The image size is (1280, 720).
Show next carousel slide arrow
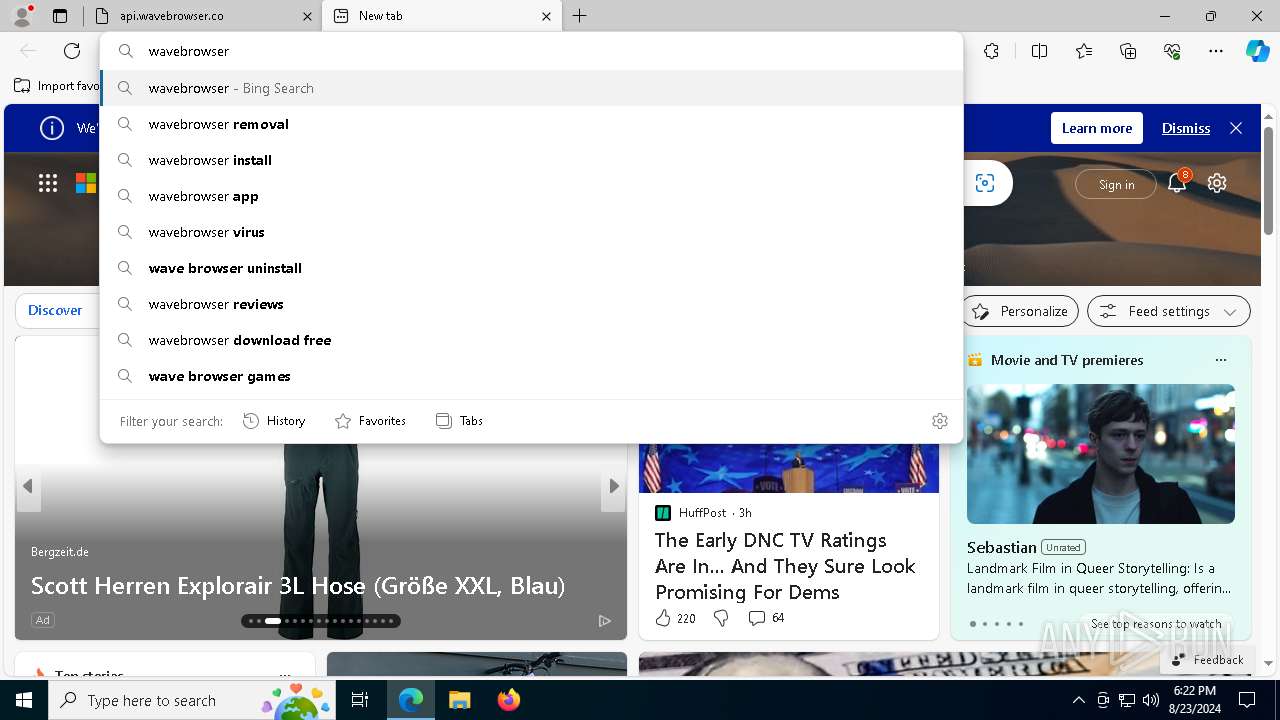[614, 486]
